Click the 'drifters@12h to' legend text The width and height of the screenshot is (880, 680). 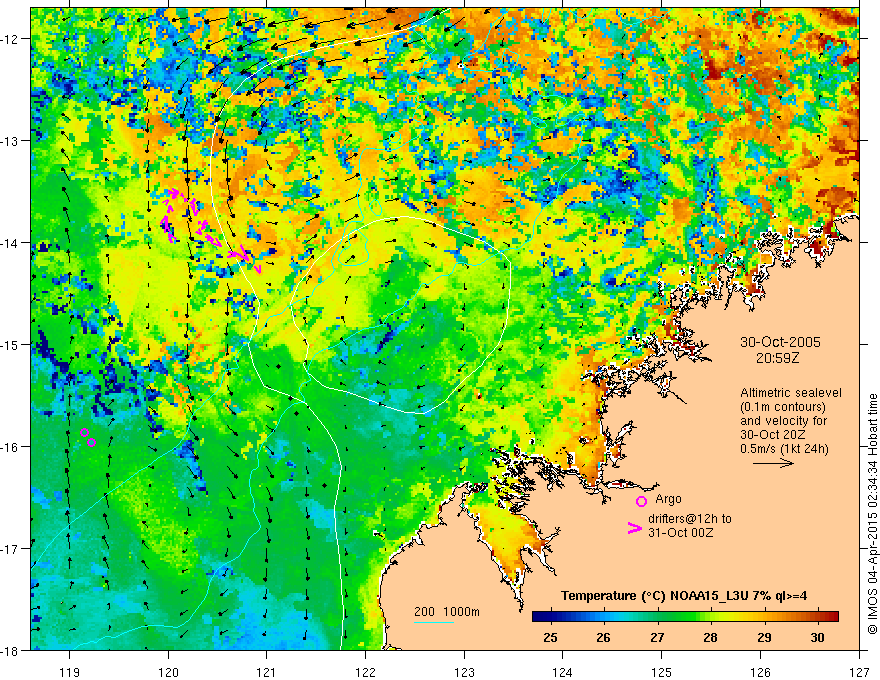pyautogui.click(x=690, y=519)
